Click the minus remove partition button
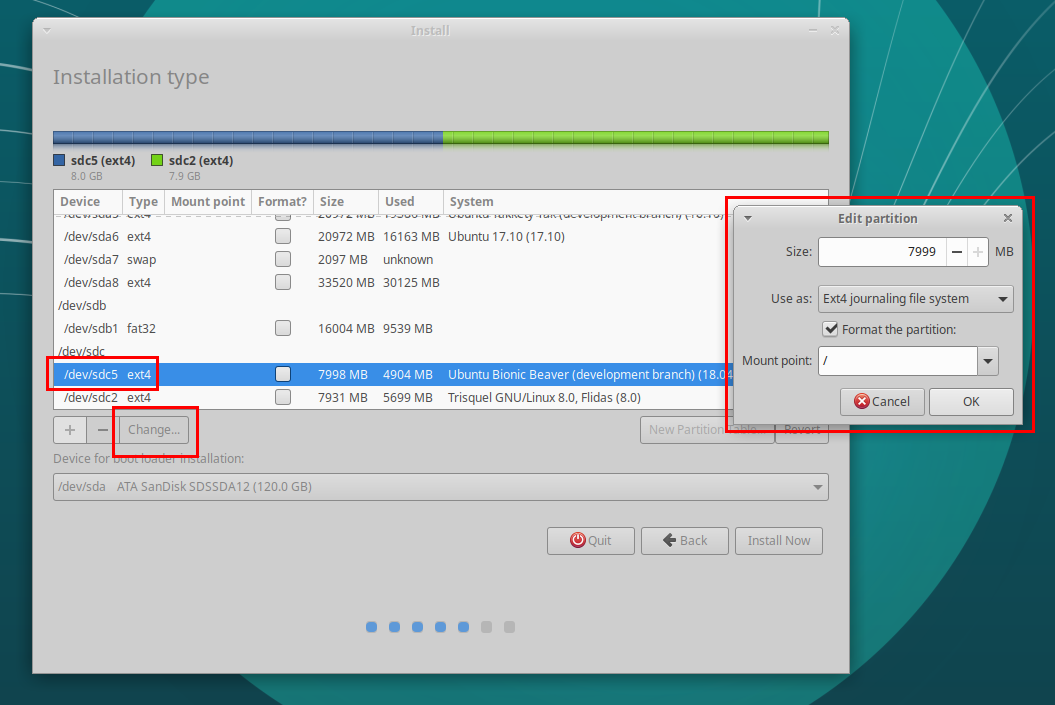The width and height of the screenshot is (1055, 705). coord(103,430)
